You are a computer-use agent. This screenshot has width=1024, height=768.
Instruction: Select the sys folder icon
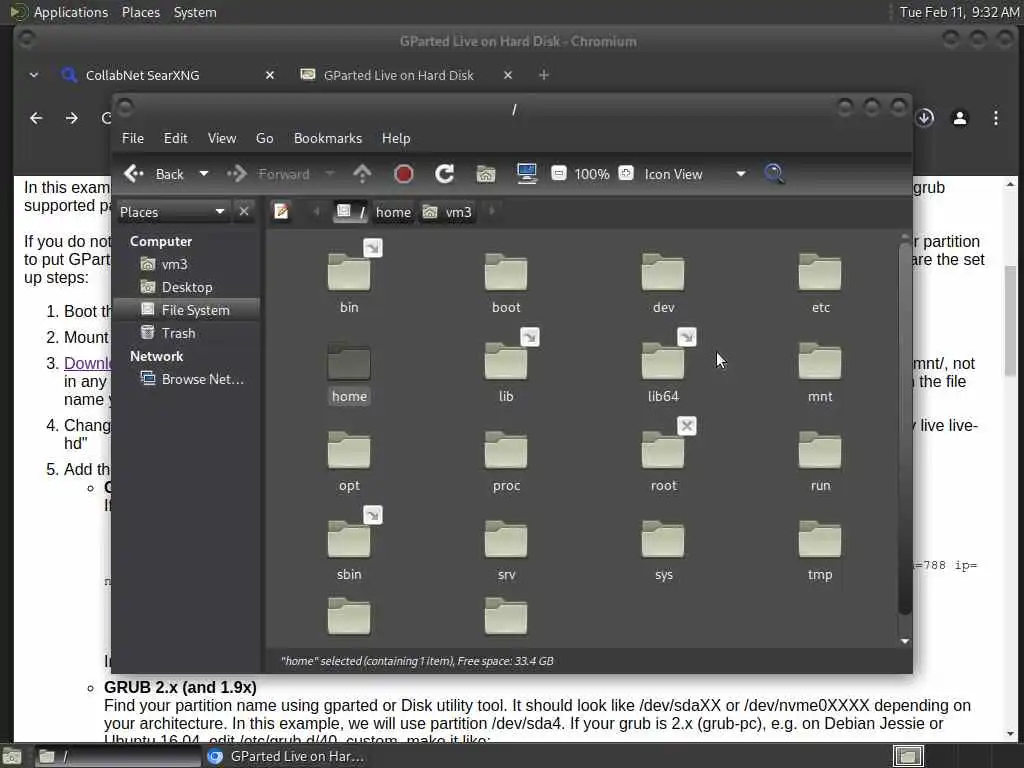click(x=663, y=540)
